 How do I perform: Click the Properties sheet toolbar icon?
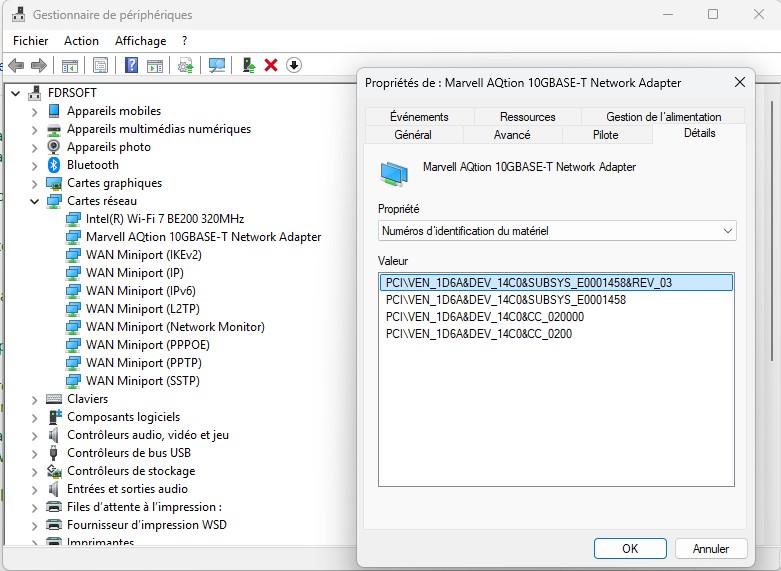[x=100, y=65]
